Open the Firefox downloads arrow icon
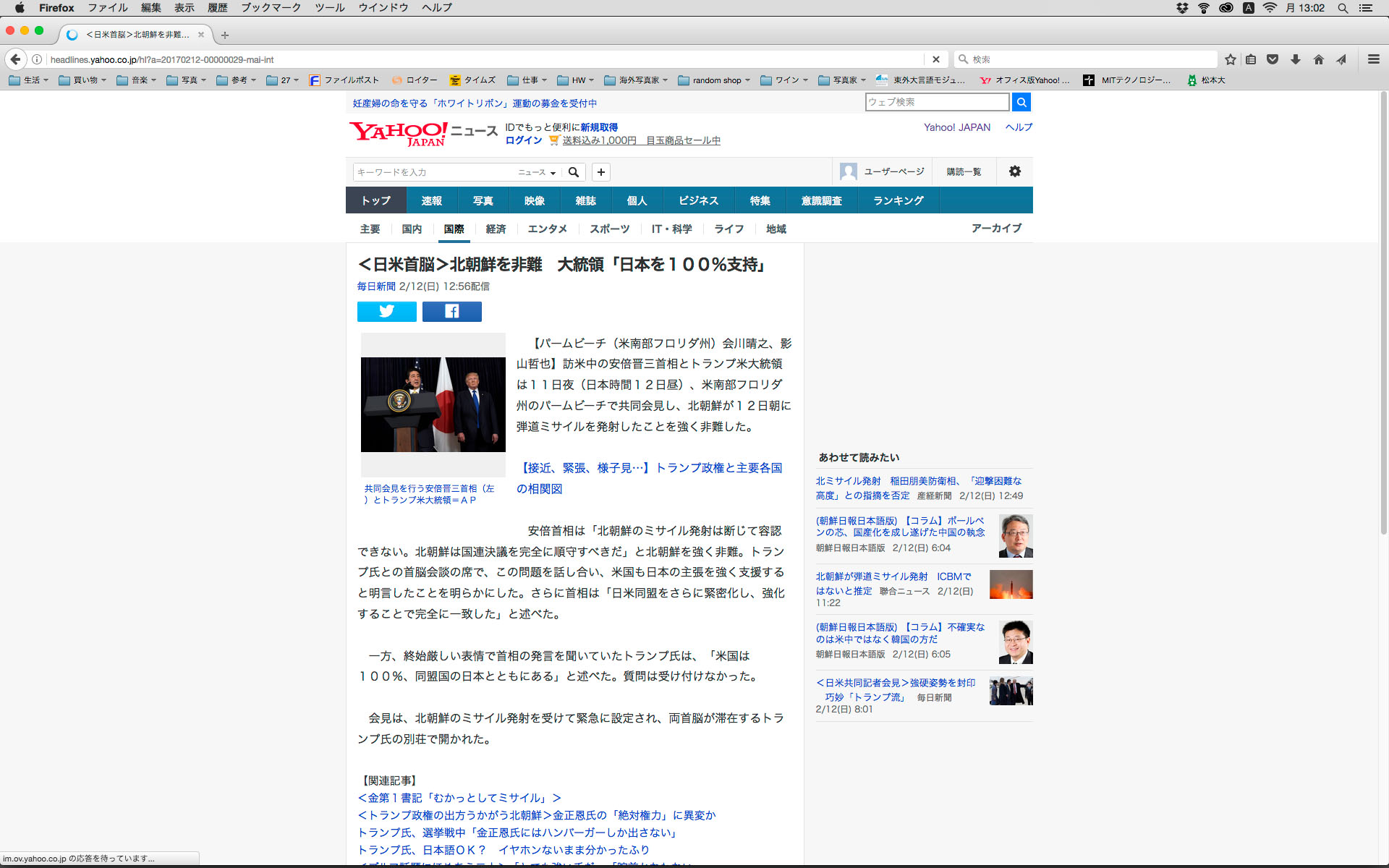This screenshot has width=1389, height=868. [1296, 59]
